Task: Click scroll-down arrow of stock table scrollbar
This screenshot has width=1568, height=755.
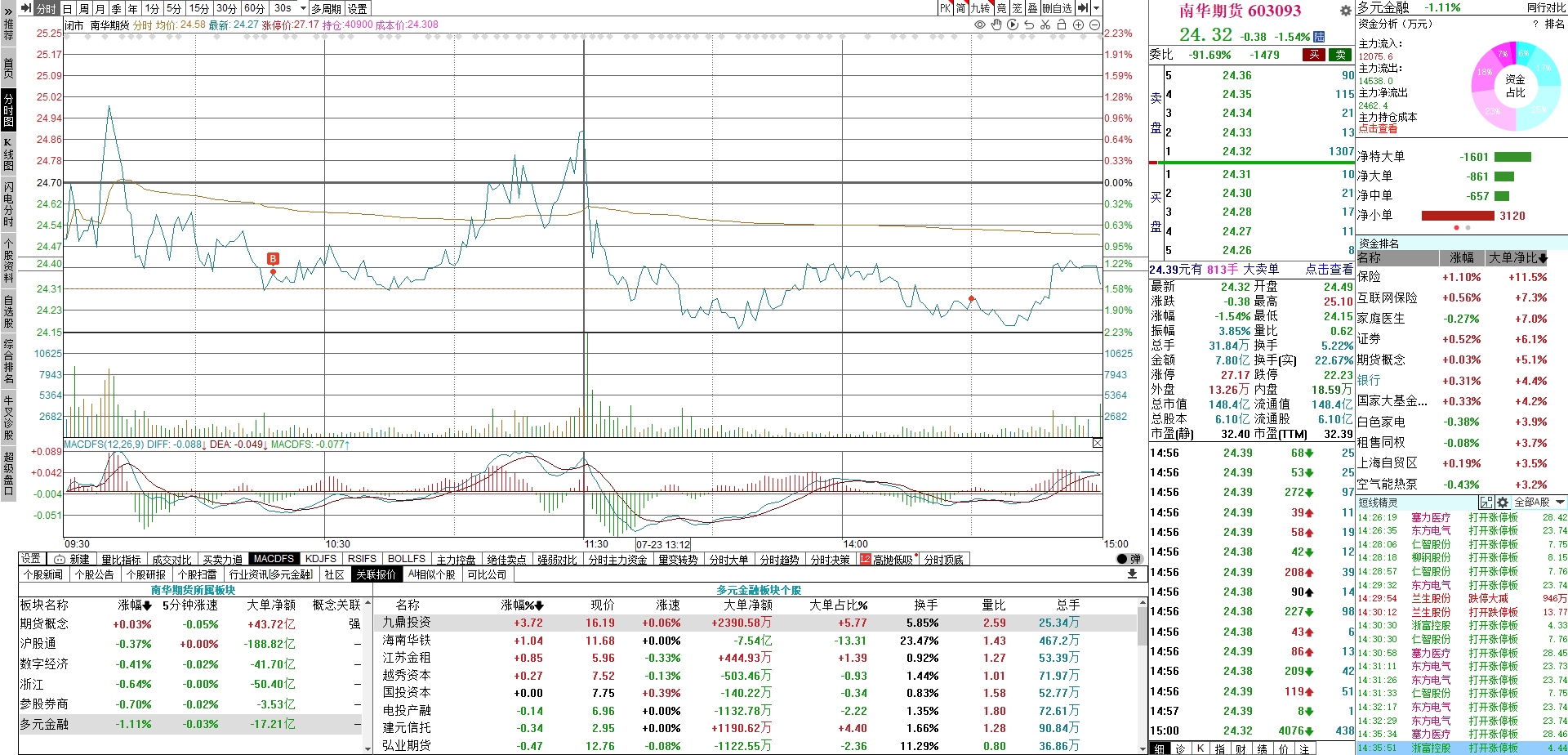Action: [x=1142, y=748]
